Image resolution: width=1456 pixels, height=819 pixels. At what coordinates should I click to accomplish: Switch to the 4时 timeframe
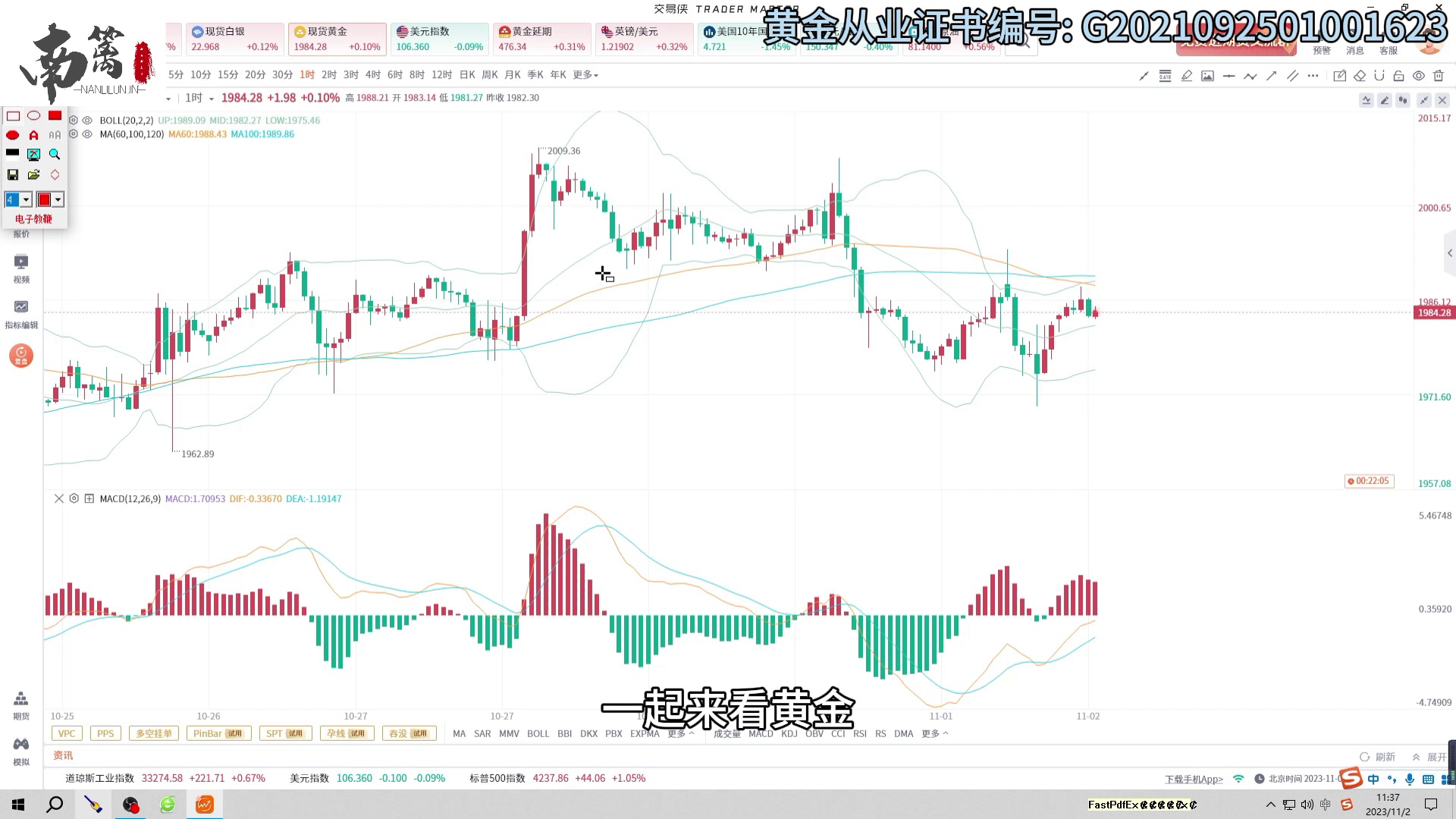372,75
